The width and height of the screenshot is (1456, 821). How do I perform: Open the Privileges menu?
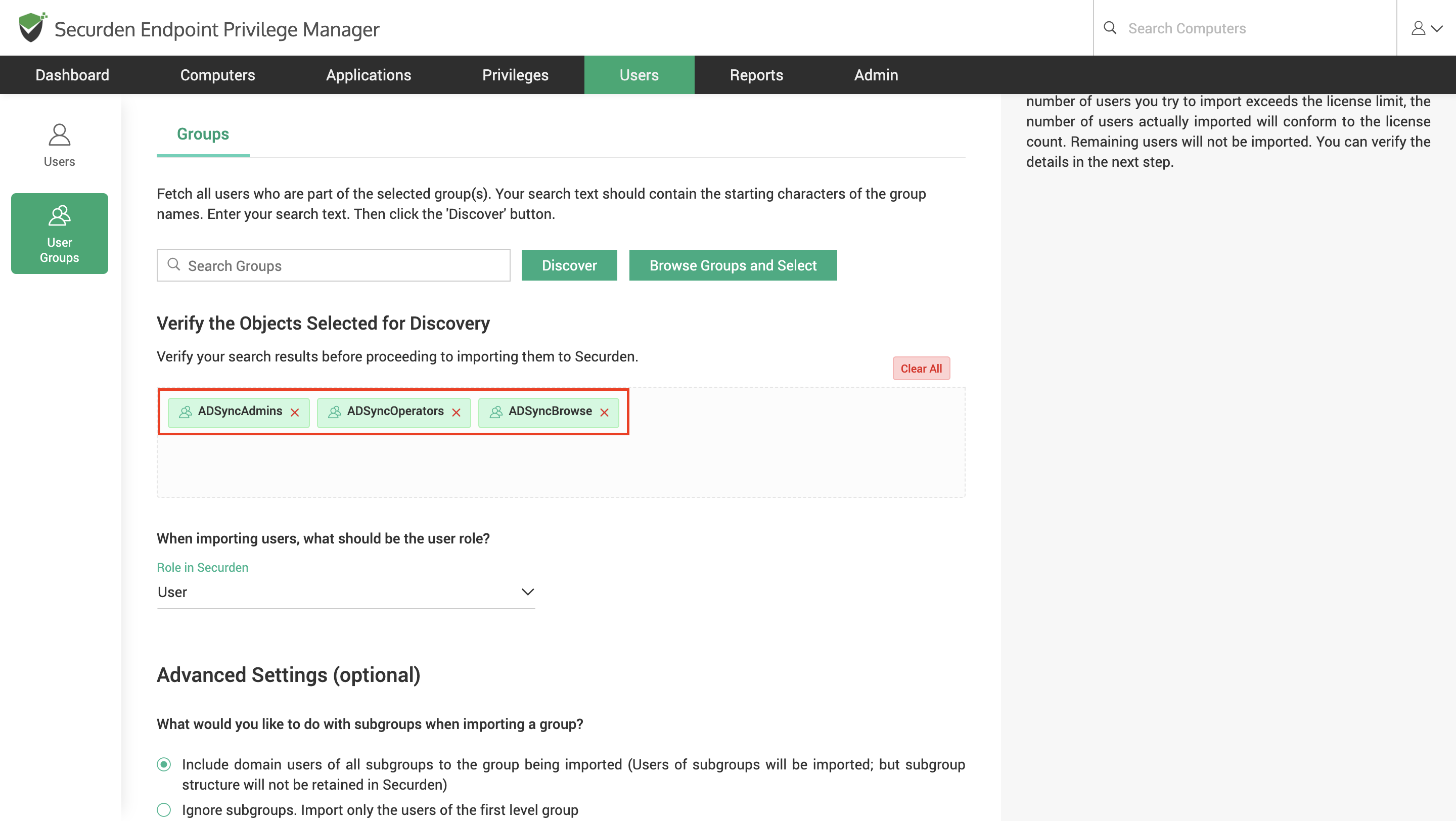coord(516,75)
